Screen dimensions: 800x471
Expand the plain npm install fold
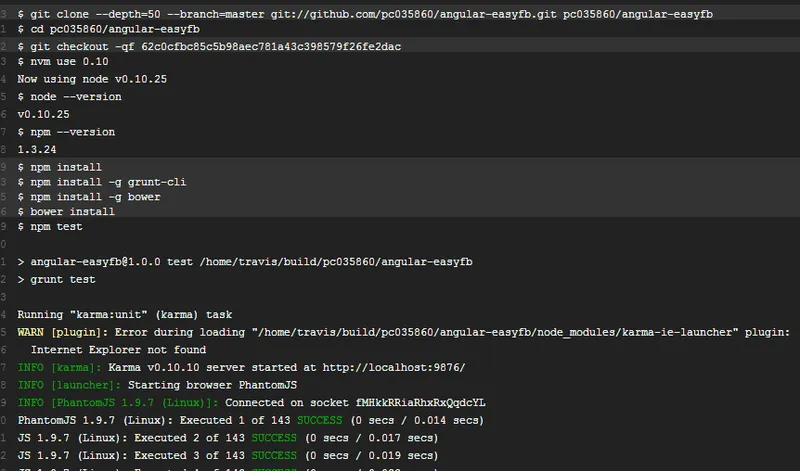pyautogui.click(x=60, y=166)
